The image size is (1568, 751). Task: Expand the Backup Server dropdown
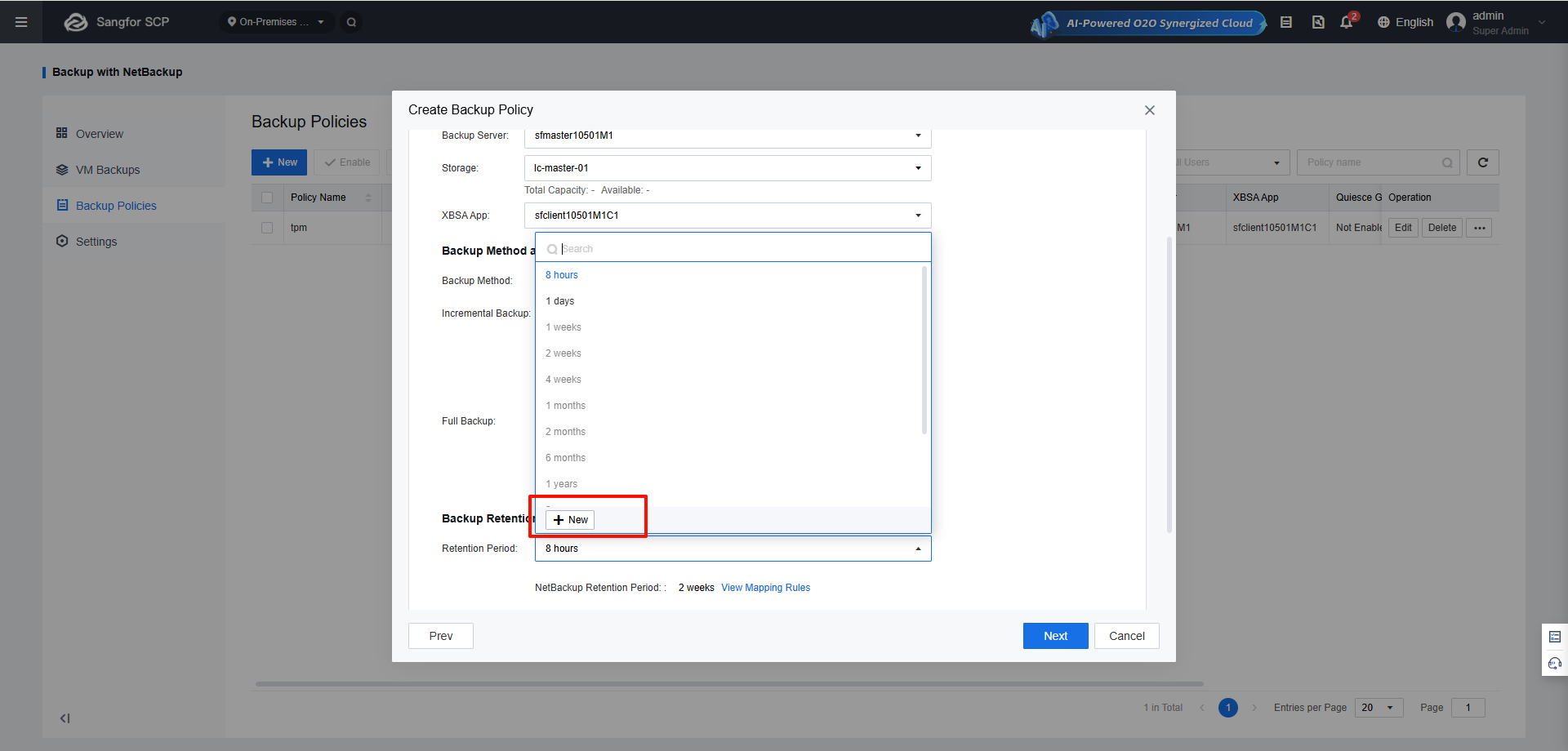click(x=728, y=136)
